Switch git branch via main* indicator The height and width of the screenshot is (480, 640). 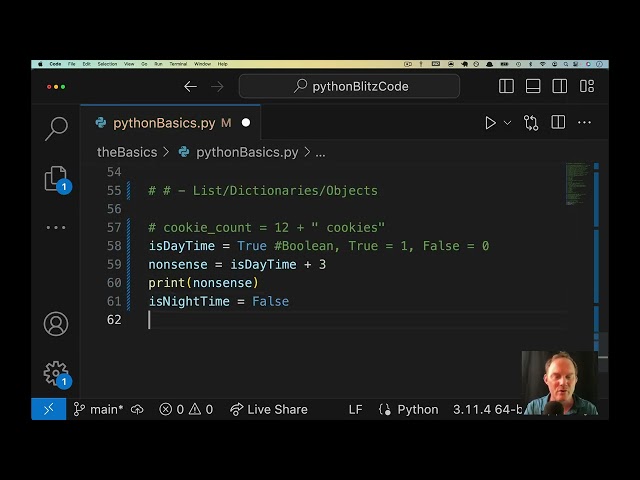pos(98,409)
